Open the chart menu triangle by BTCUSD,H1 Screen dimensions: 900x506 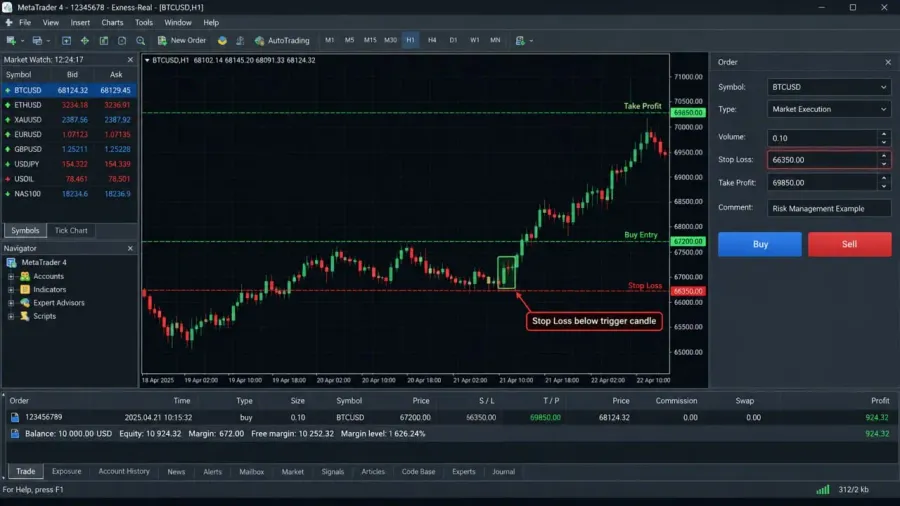point(147,60)
